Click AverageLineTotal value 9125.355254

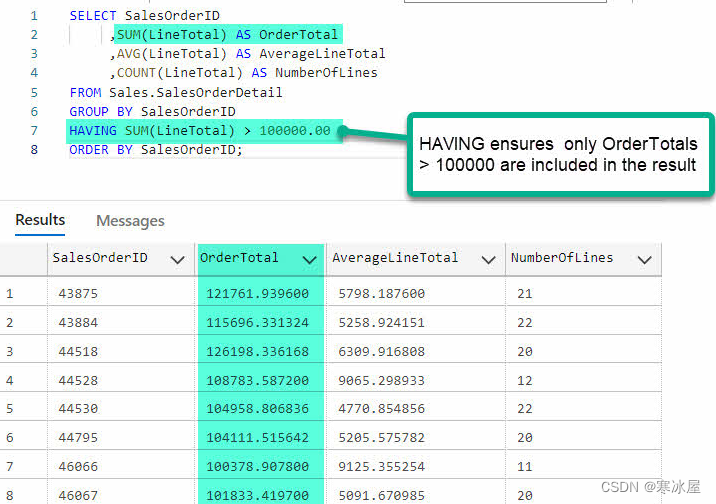click(x=382, y=467)
